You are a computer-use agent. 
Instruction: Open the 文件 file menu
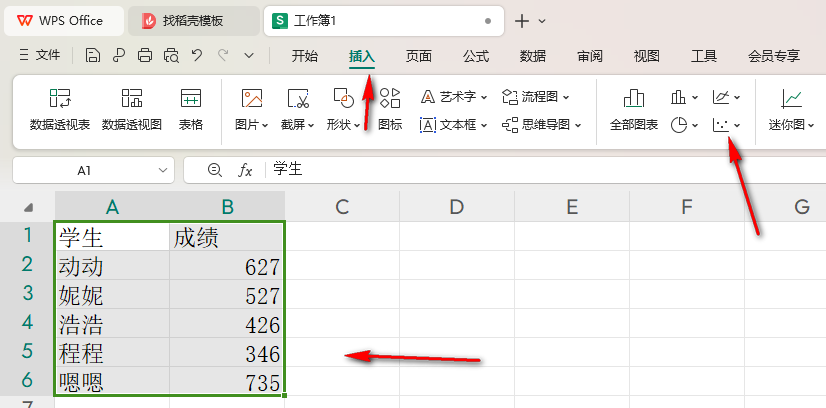pos(40,55)
